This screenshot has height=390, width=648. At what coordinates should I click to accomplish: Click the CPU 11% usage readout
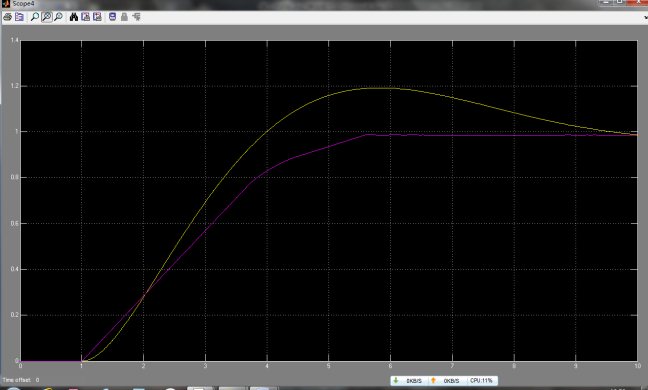pos(481,380)
